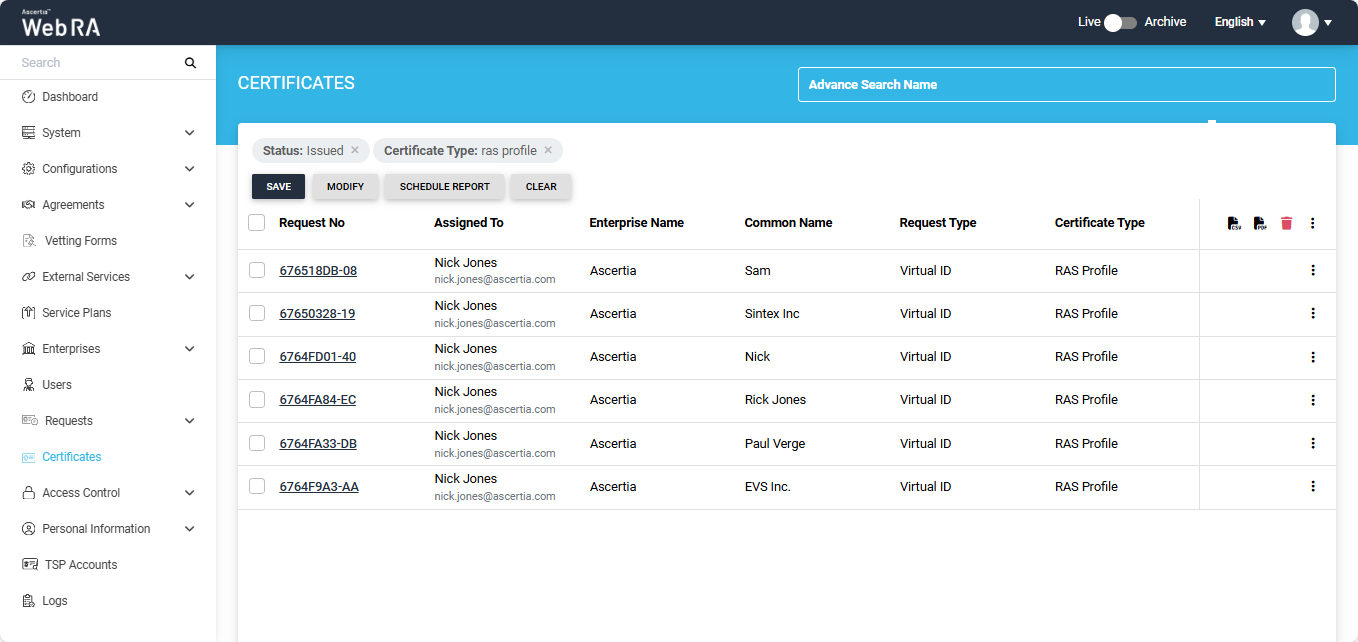Export the certificates list as CSV
The height and width of the screenshot is (642, 1358).
coord(1234,223)
